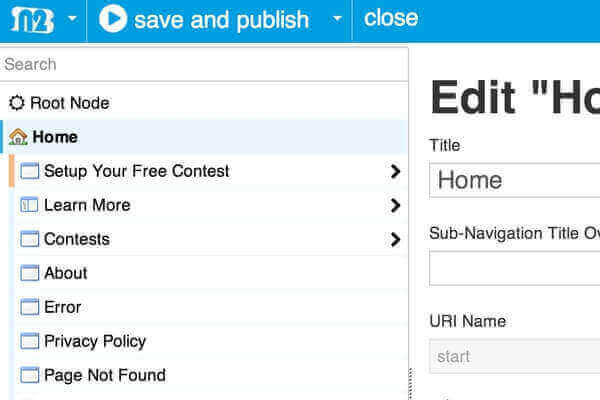Click the Root Node gear icon
The image size is (600, 400).
(x=16, y=103)
